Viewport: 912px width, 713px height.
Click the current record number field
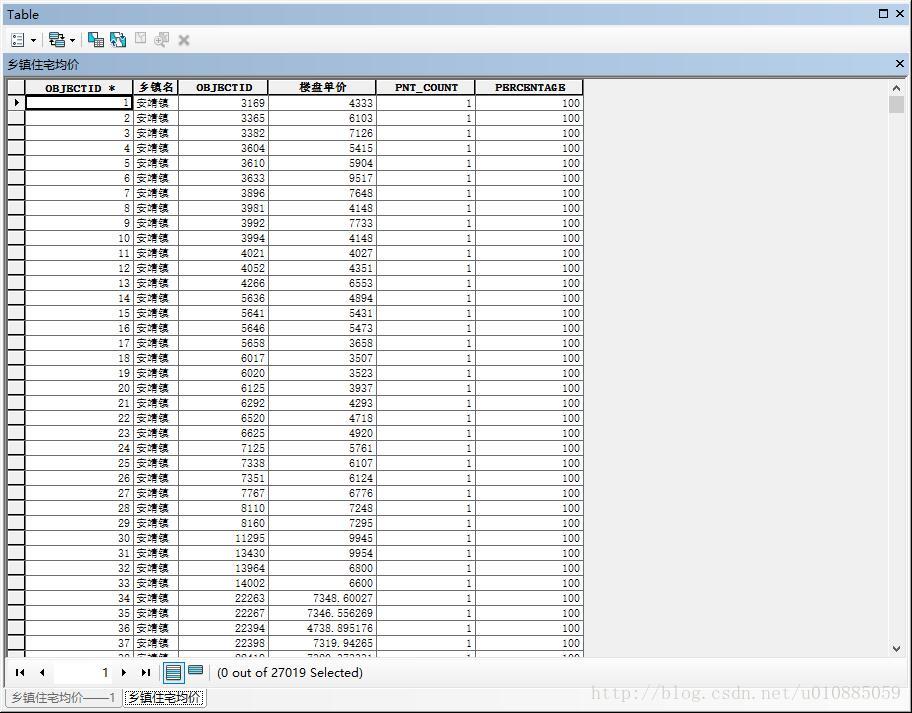click(x=83, y=672)
